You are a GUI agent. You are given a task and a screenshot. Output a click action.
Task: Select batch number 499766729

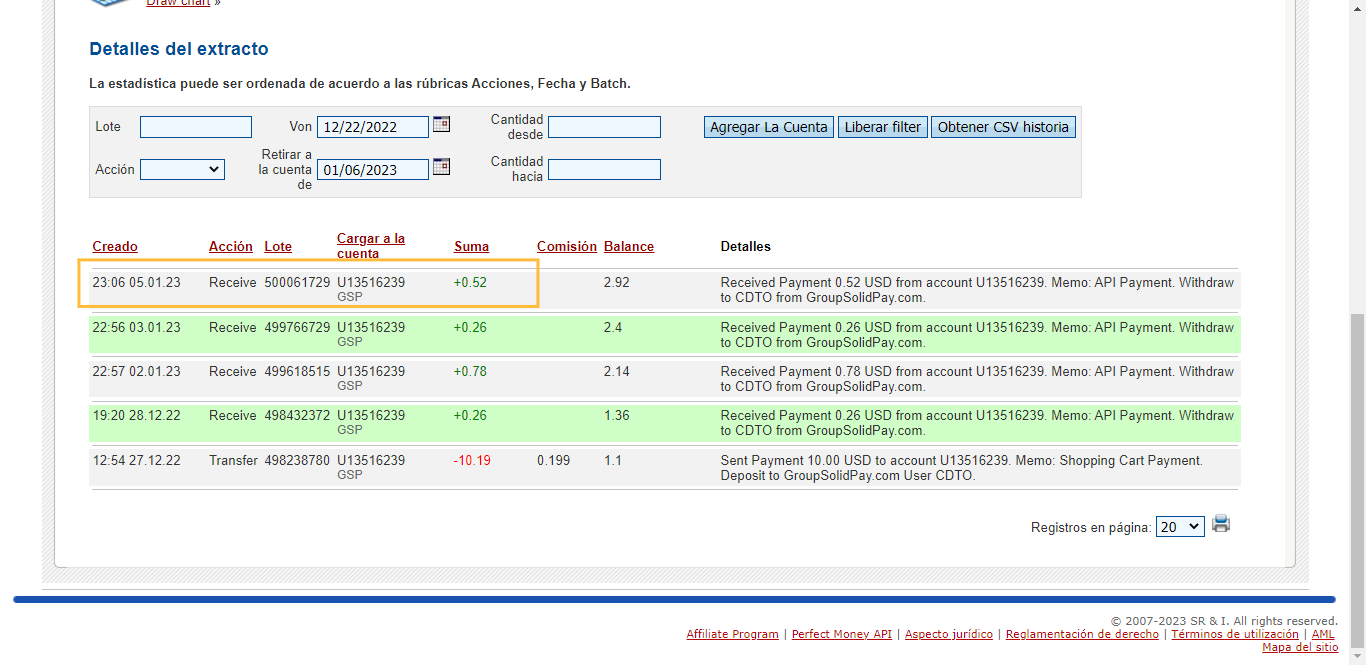[x=297, y=327]
